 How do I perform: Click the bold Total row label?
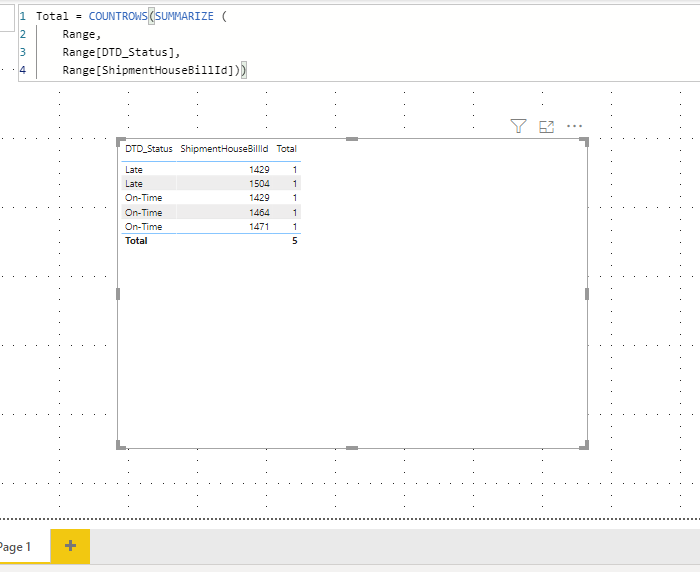tap(136, 241)
